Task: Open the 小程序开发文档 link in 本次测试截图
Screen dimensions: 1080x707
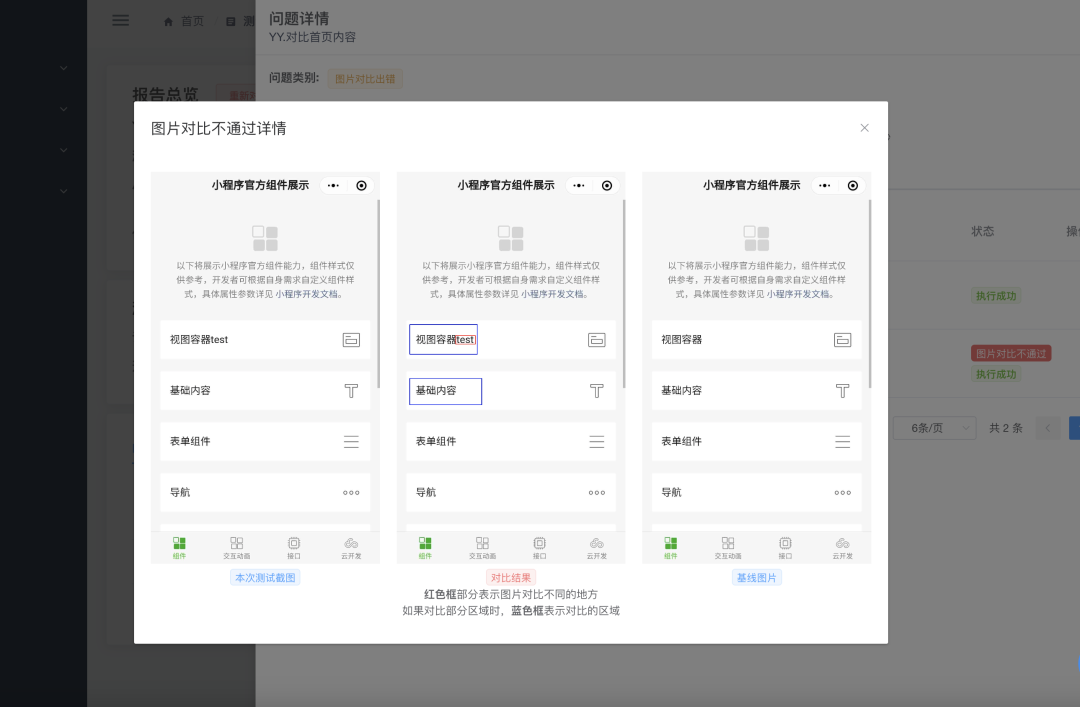Action: (307, 294)
